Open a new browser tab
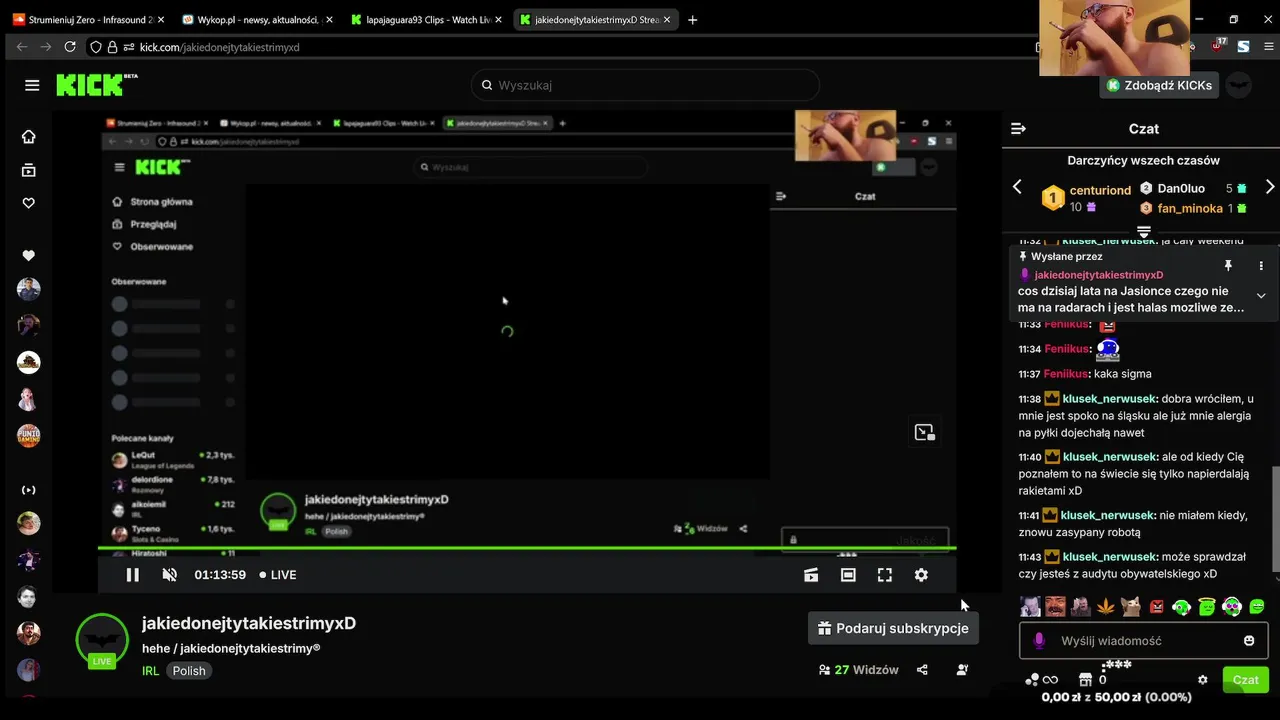The width and height of the screenshot is (1280, 720). pos(693,19)
